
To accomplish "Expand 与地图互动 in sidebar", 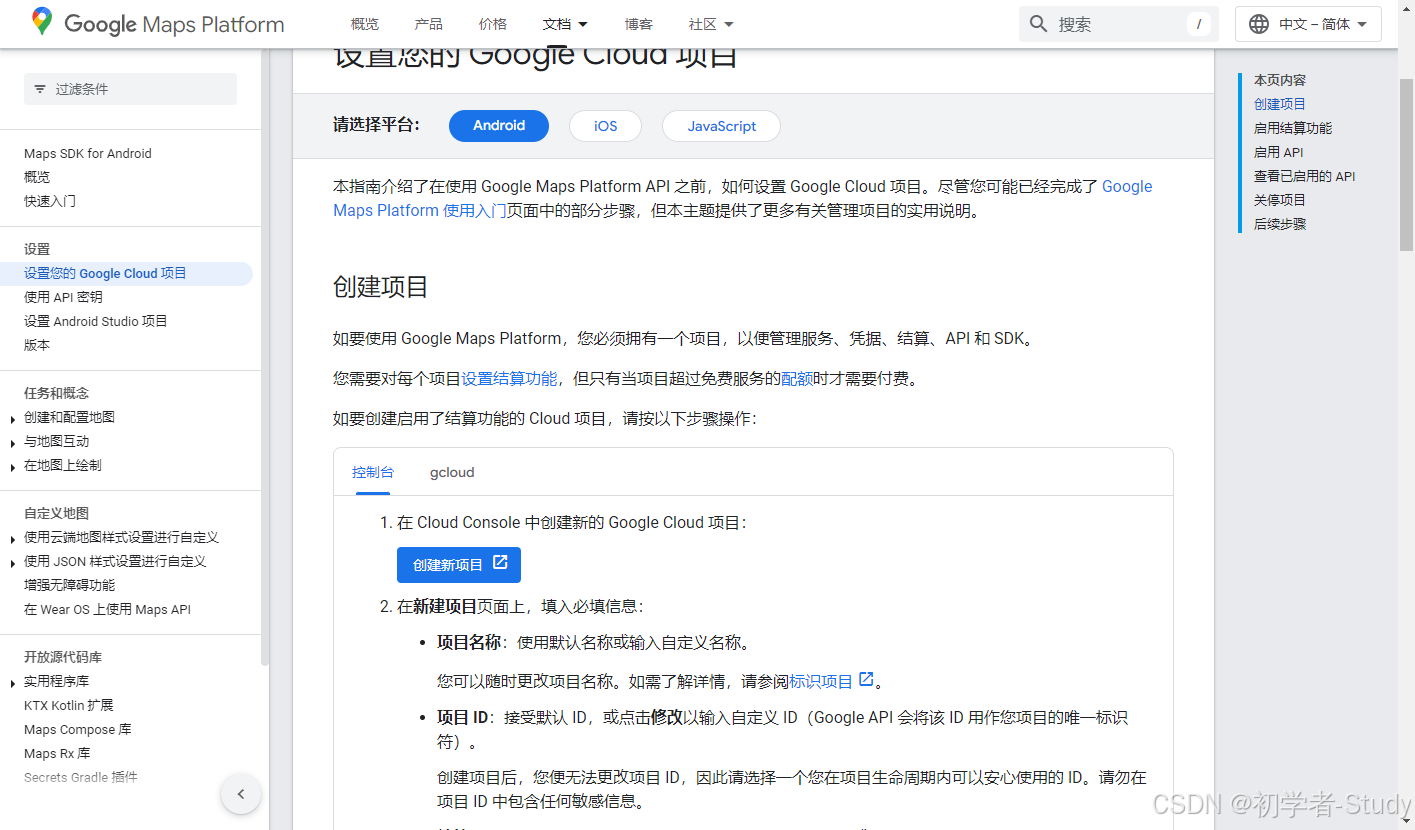I will click(x=13, y=442).
